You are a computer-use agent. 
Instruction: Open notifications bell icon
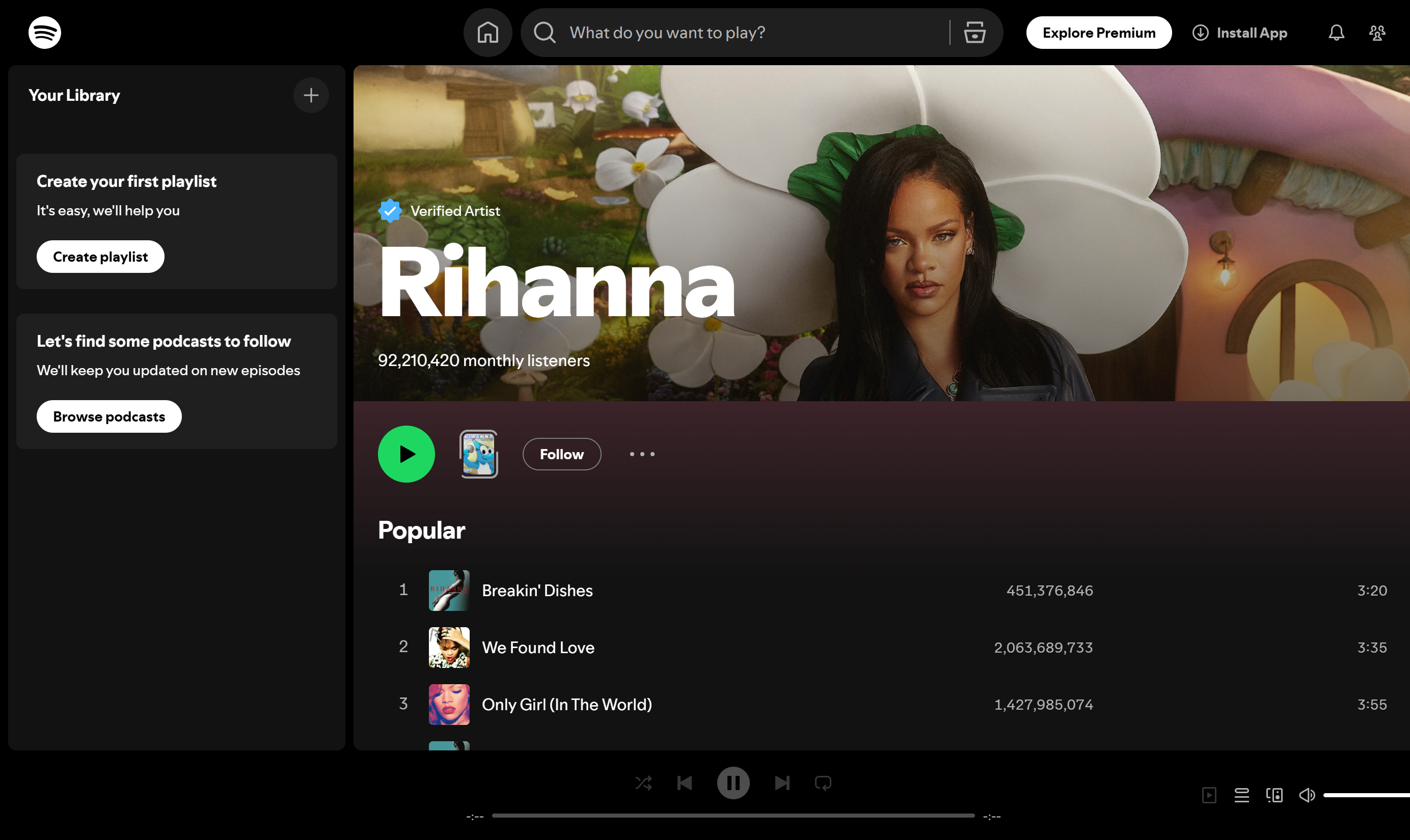click(x=1335, y=32)
